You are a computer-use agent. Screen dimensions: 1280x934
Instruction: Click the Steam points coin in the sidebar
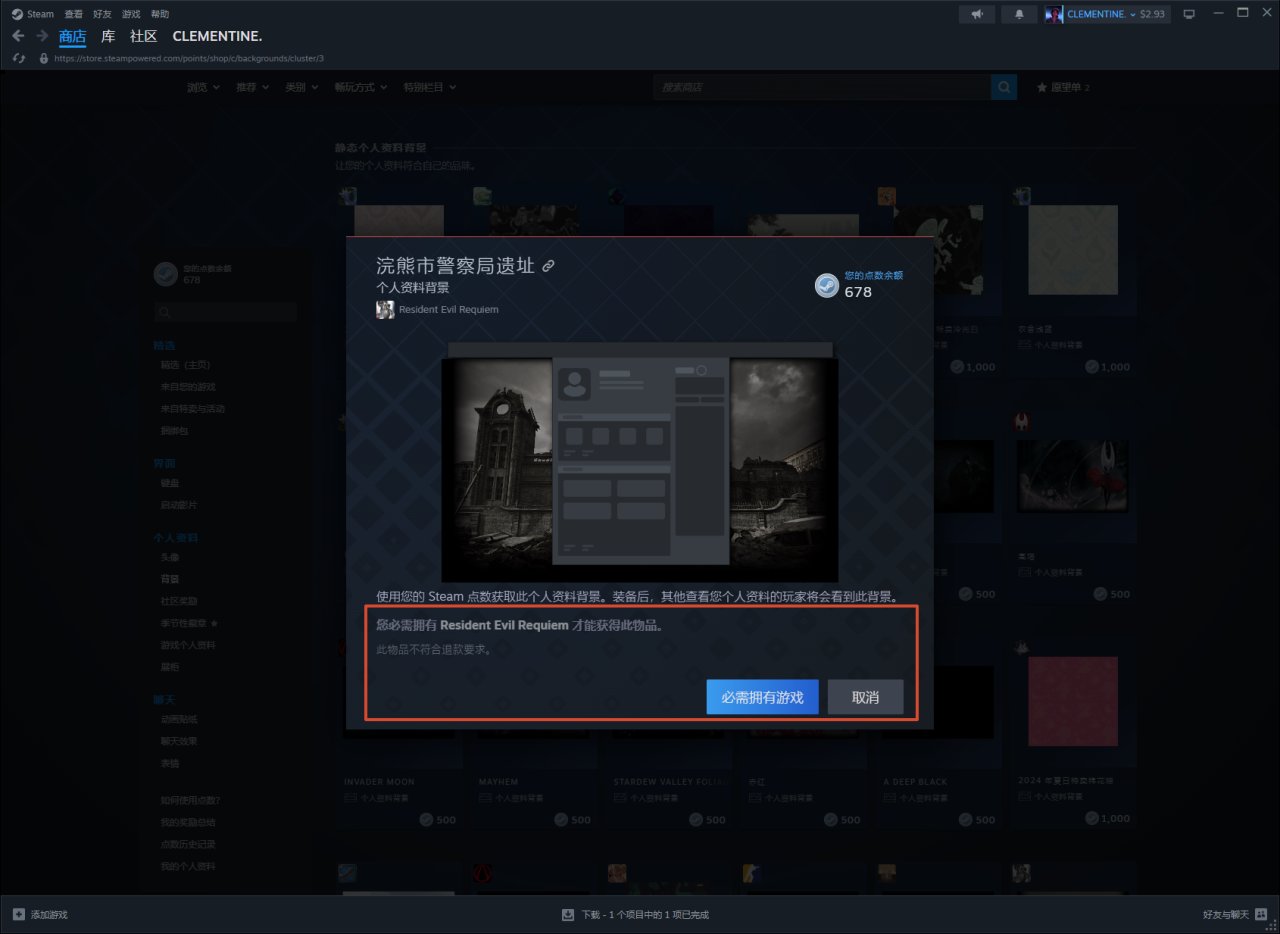[166, 274]
